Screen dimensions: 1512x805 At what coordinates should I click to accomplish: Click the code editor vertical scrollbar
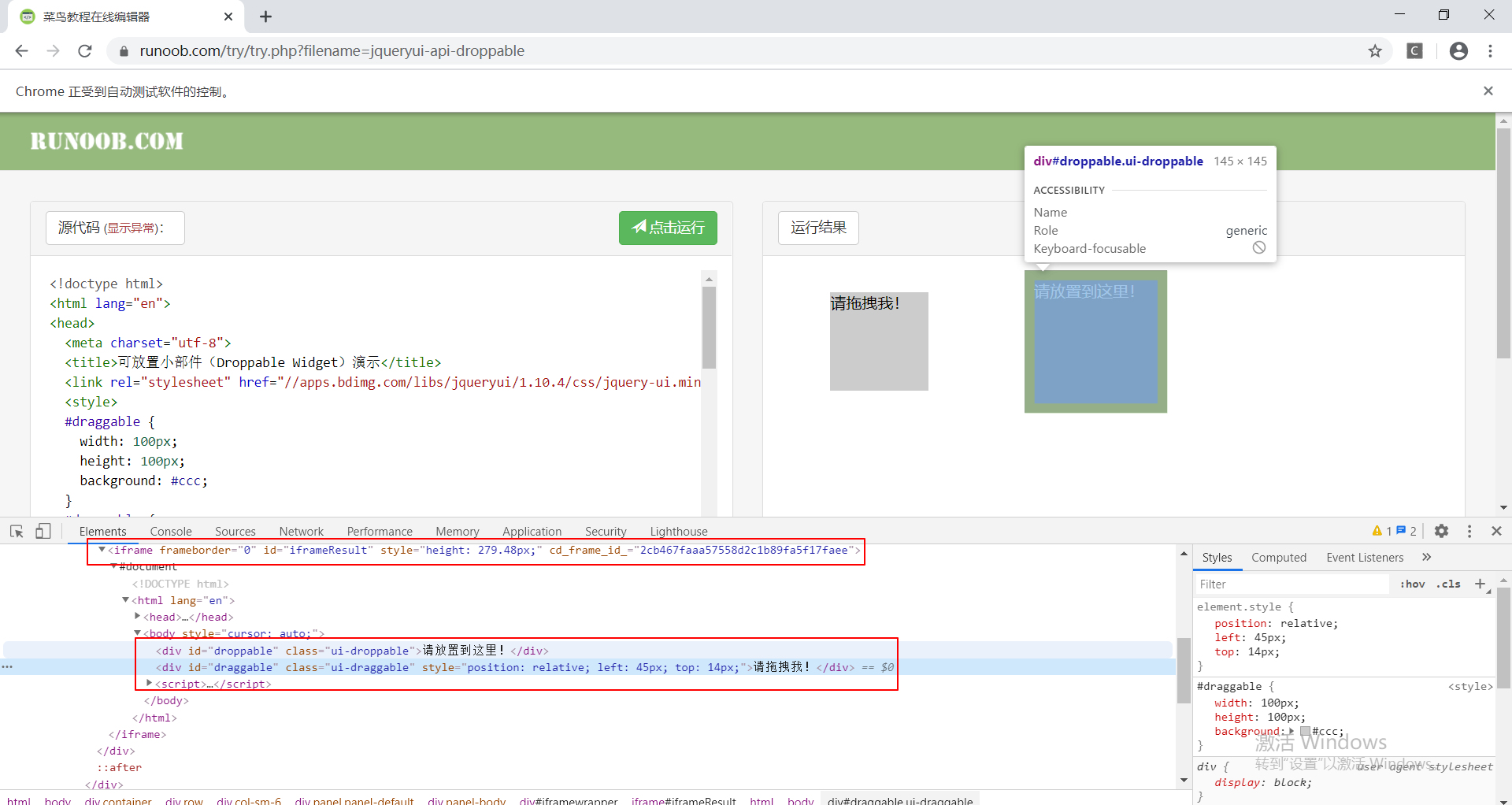[x=709, y=328]
